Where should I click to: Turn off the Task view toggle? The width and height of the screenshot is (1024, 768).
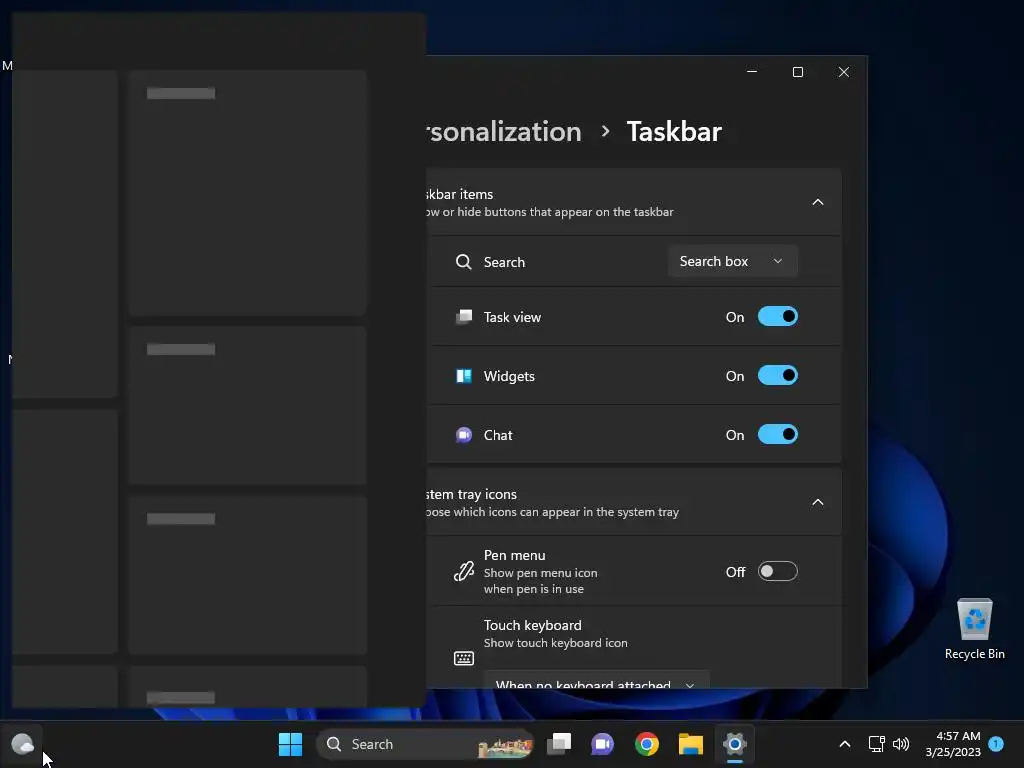(778, 317)
